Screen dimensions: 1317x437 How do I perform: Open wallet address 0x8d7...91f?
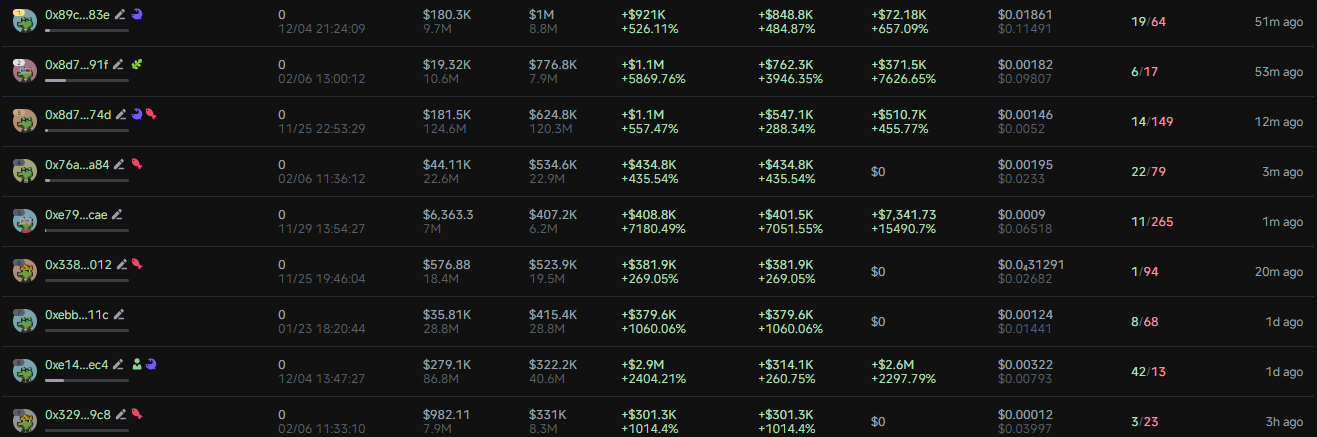76,64
